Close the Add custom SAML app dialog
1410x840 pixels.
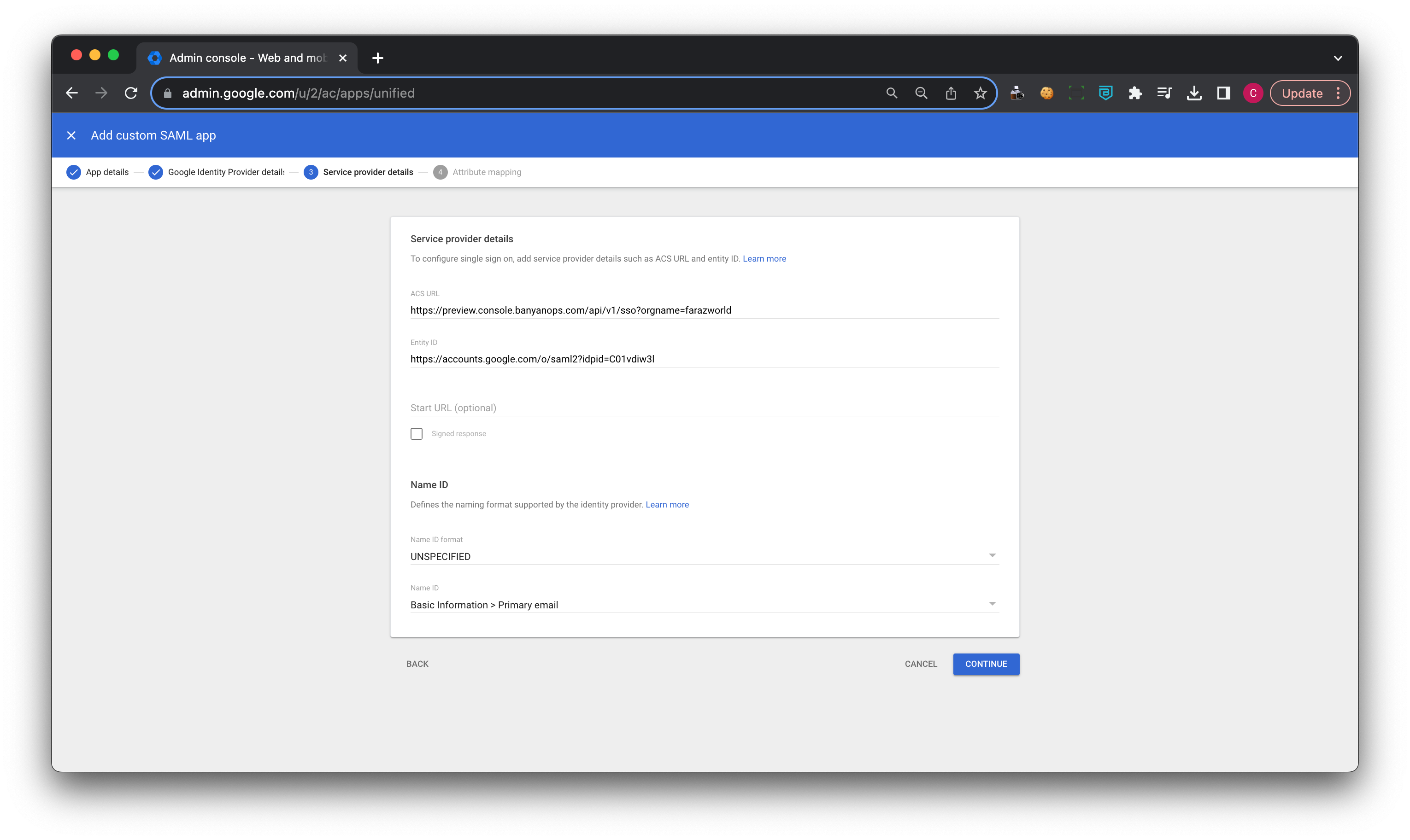point(71,135)
